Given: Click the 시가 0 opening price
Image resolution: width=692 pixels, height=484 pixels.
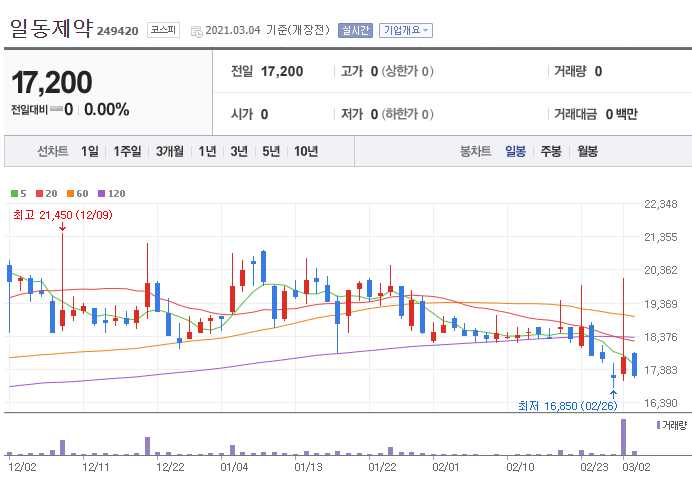Looking at the screenshot, I should [249, 114].
